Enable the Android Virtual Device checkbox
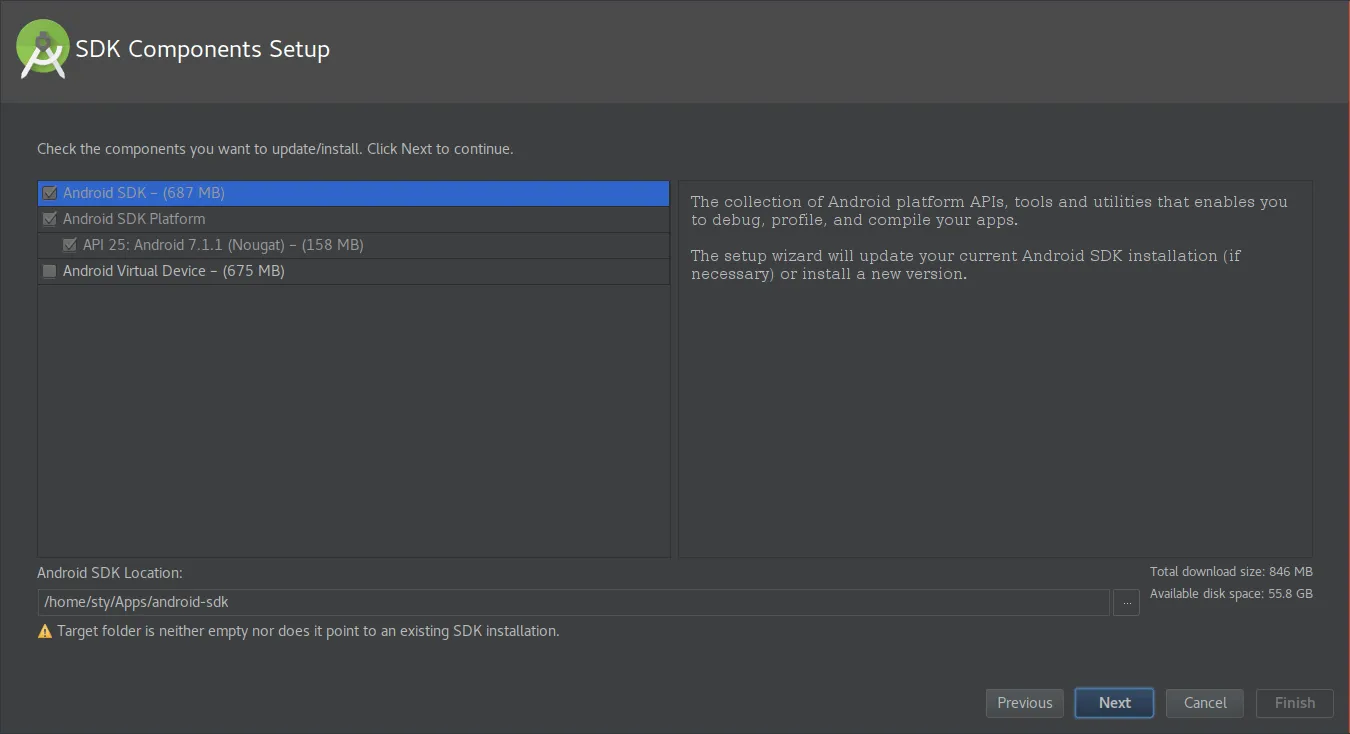The width and height of the screenshot is (1350, 734). [x=50, y=271]
